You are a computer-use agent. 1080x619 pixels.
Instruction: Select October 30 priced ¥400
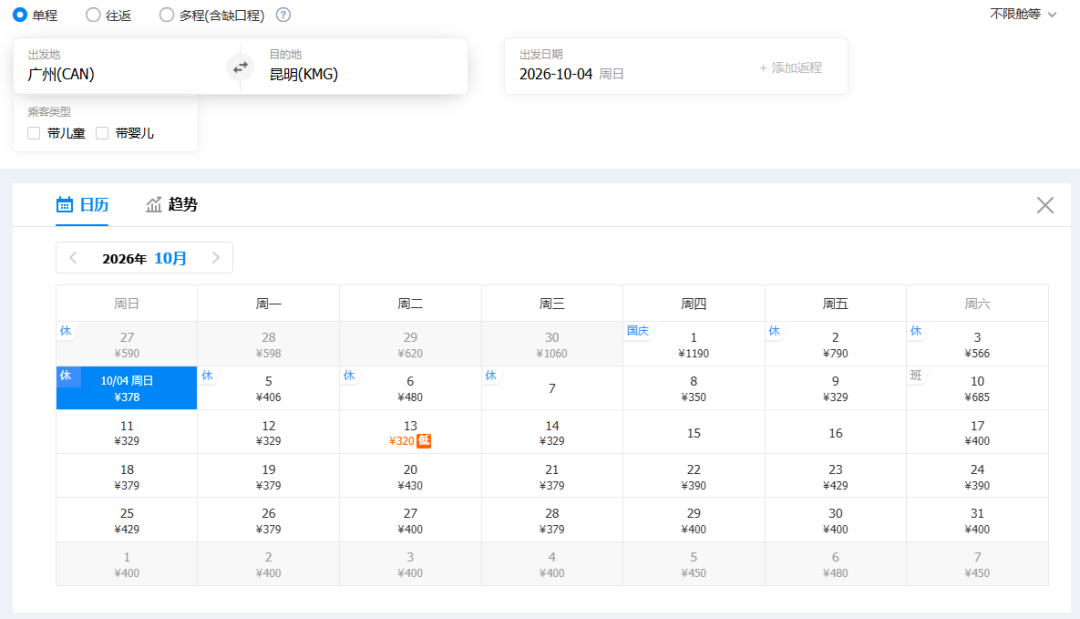pyautogui.click(x=835, y=521)
